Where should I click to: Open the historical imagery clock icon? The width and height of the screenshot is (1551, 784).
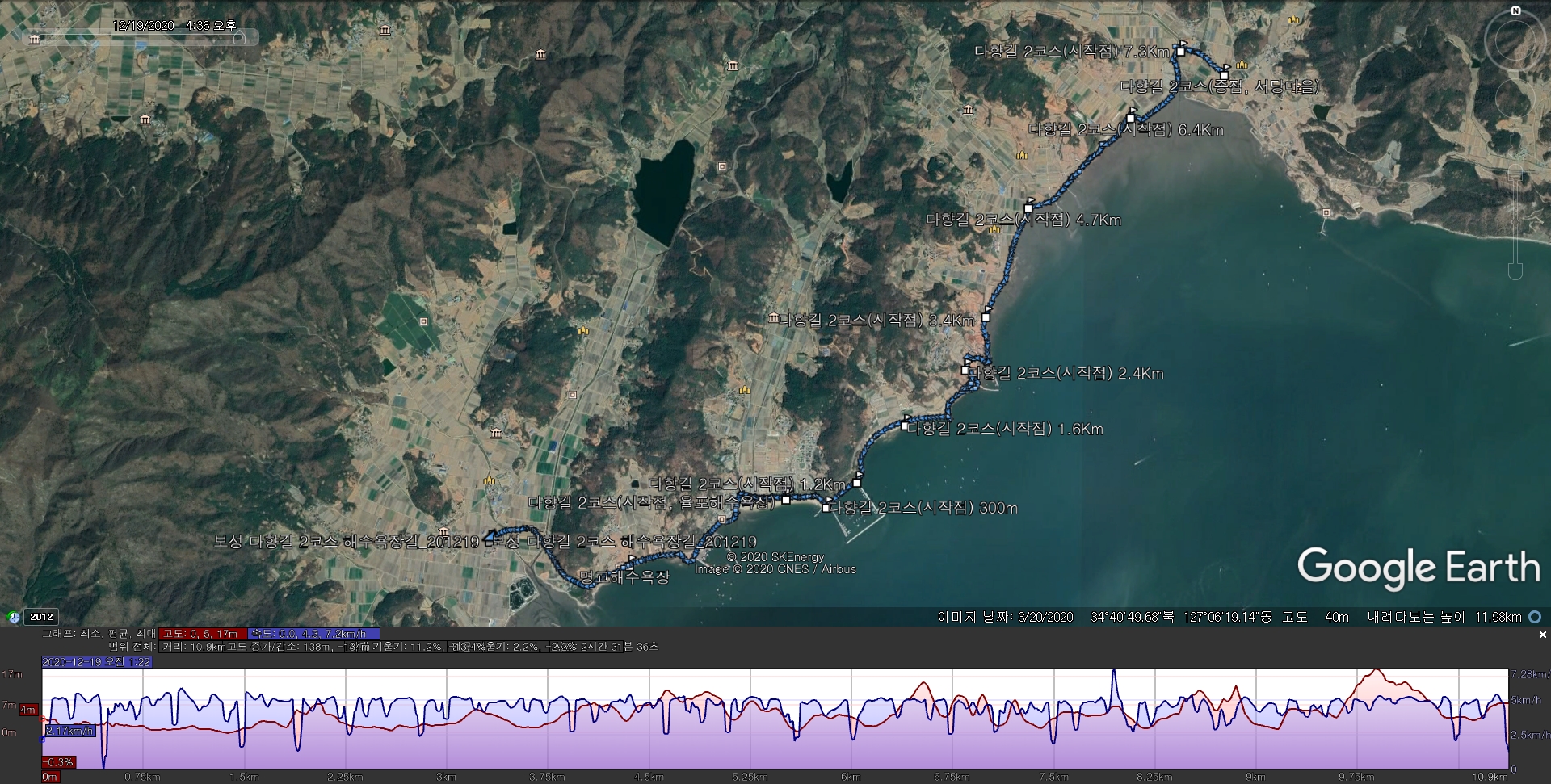pyautogui.click(x=14, y=617)
